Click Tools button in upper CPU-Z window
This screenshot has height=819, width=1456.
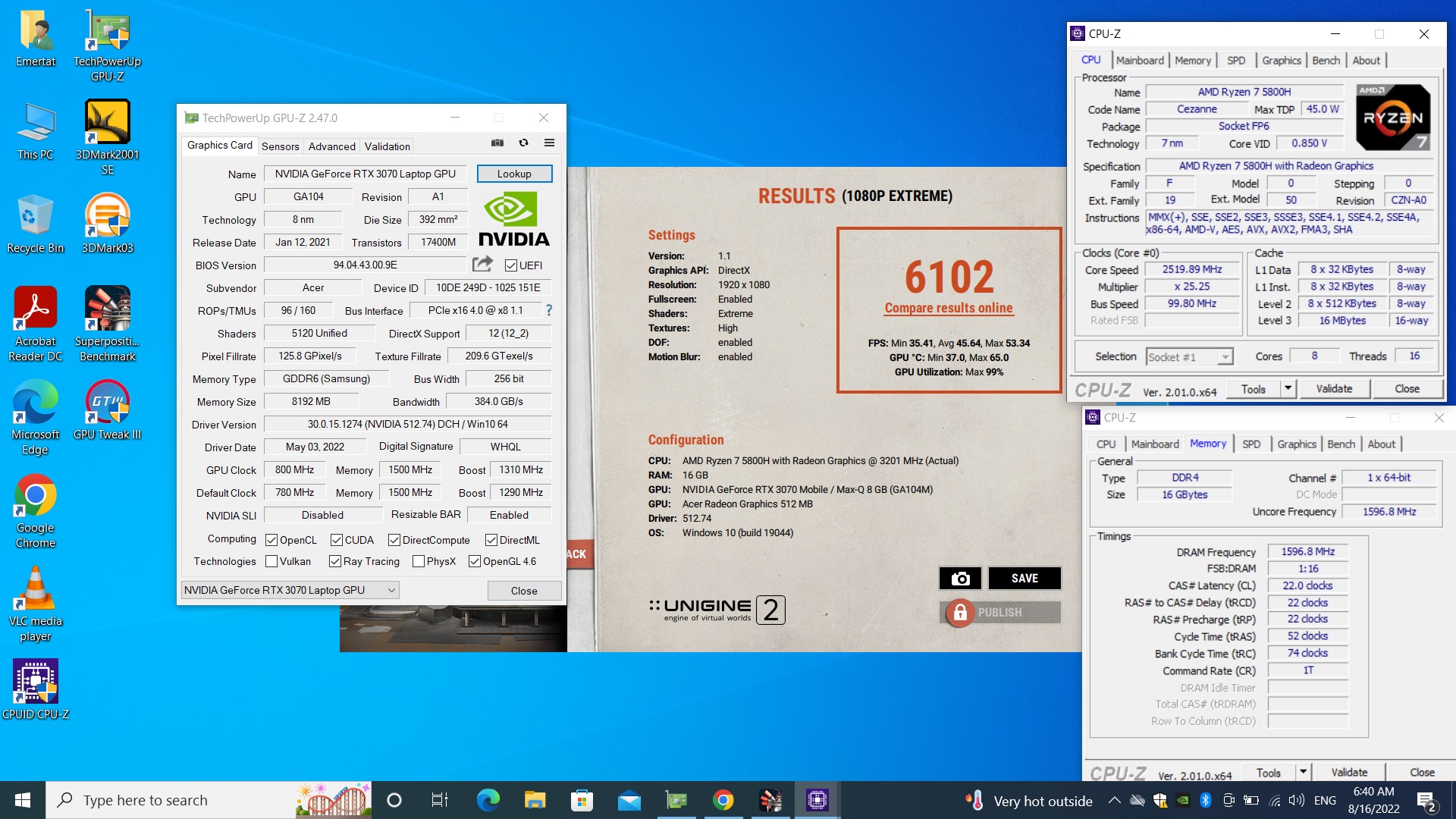[x=1253, y=388]
